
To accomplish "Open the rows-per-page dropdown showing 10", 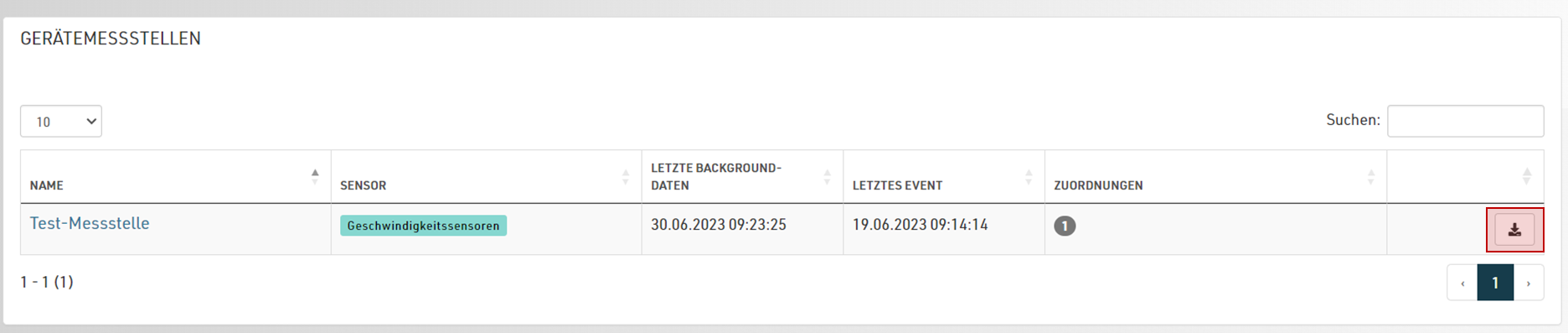I will pyautogui.click(x=61, y=121).
